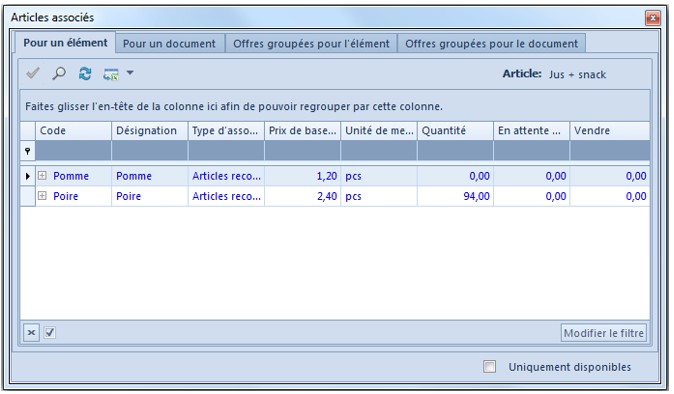Click the Désignation filter row cell
Screen dimensions: 674x394
click(x=150, y=151)
